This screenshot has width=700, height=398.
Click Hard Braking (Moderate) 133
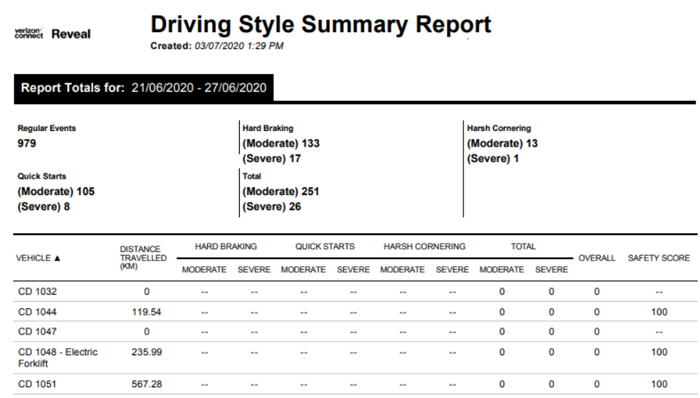pos(281,144)
